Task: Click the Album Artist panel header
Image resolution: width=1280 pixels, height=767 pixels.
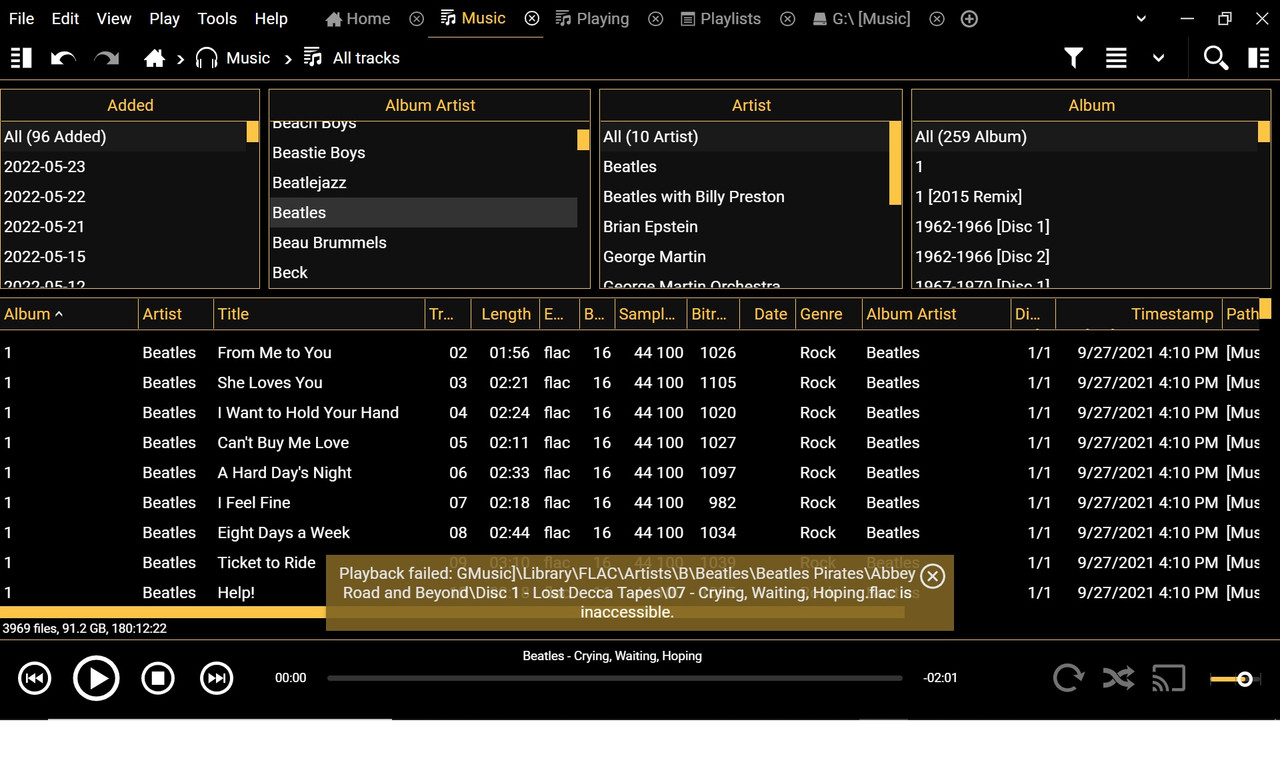Action: tap(430, 105)
